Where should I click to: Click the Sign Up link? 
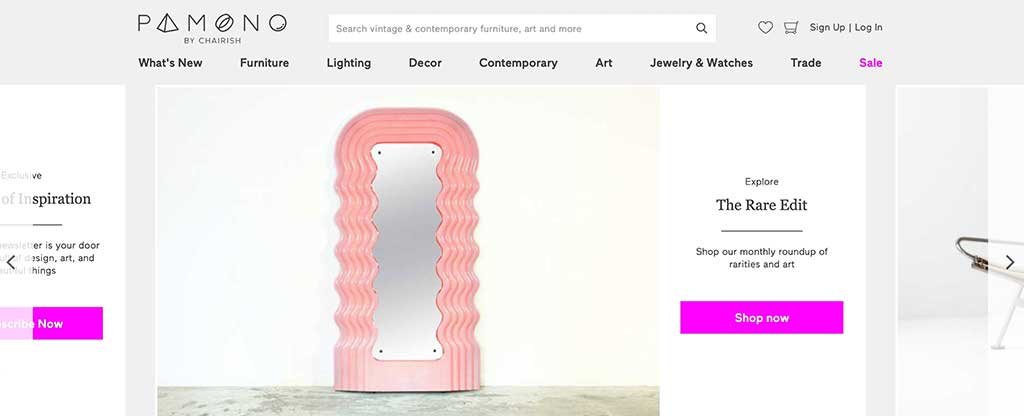(x=827, y=28)
